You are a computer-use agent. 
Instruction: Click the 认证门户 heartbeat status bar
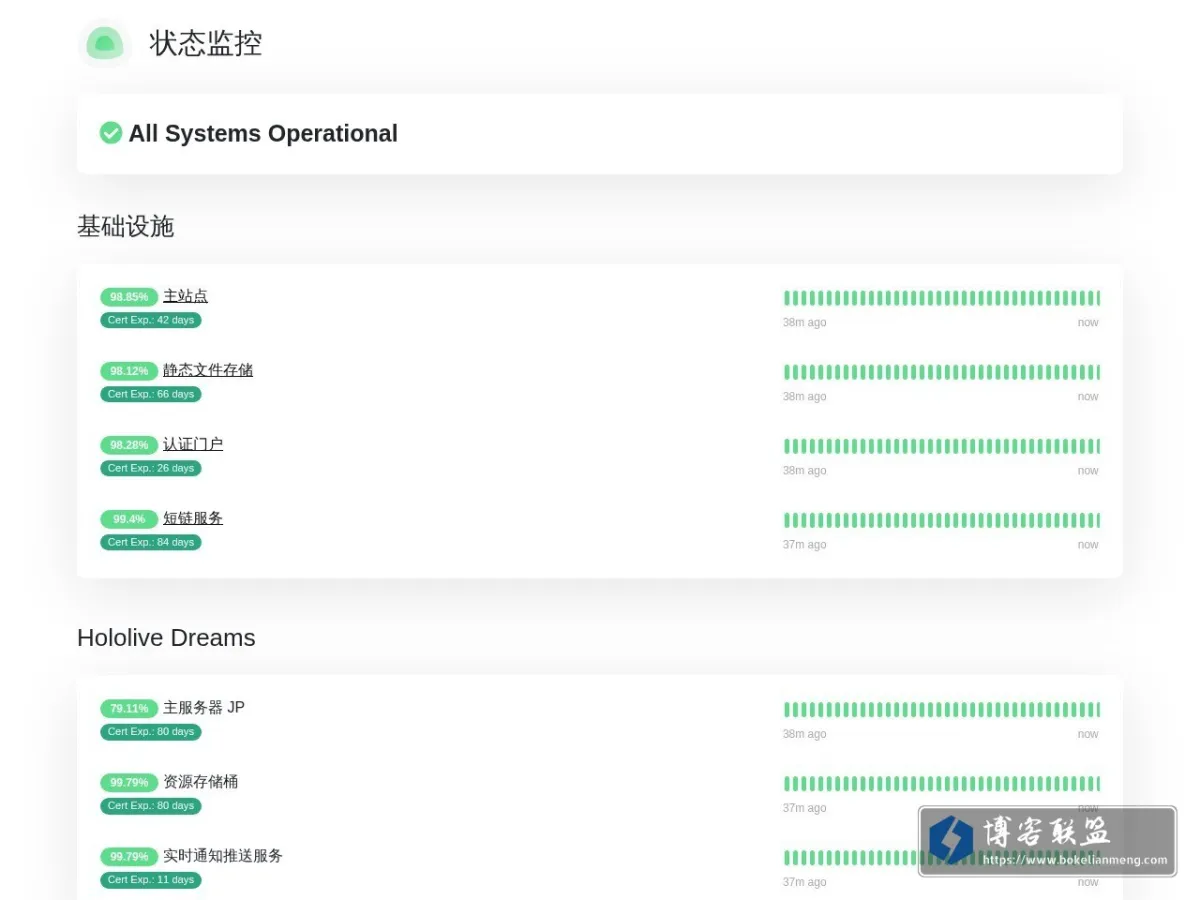click(x=941, y=446)
